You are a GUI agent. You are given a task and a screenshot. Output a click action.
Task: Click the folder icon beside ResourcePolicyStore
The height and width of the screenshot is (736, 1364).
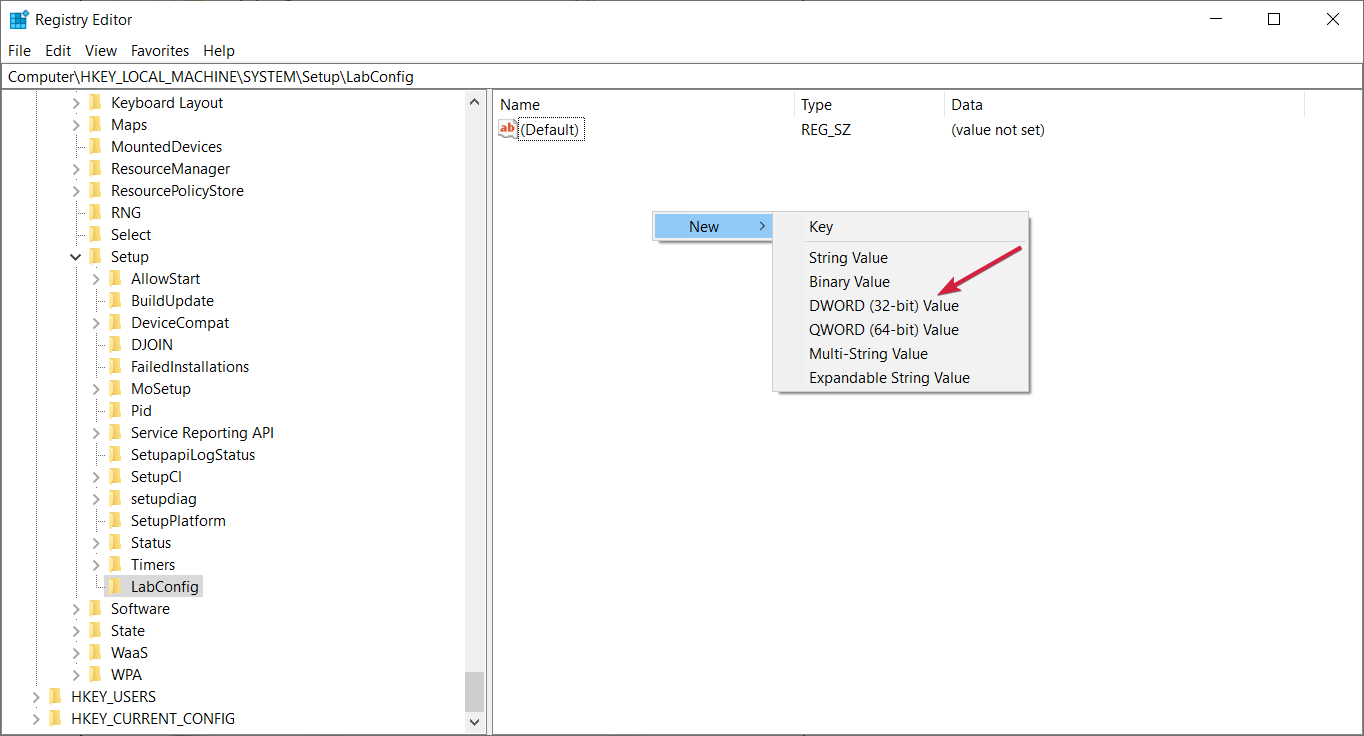click(95, 190)
